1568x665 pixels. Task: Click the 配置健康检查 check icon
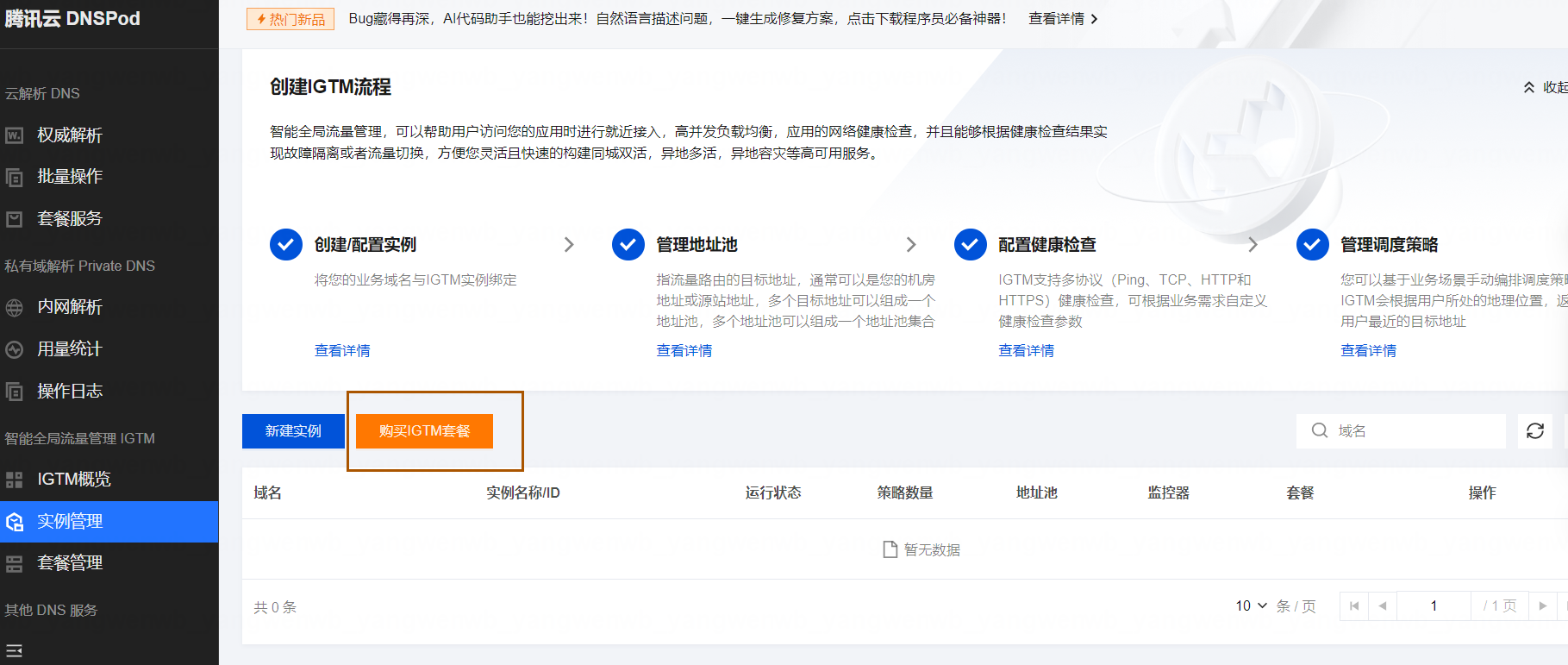click(x=971, y=245)
